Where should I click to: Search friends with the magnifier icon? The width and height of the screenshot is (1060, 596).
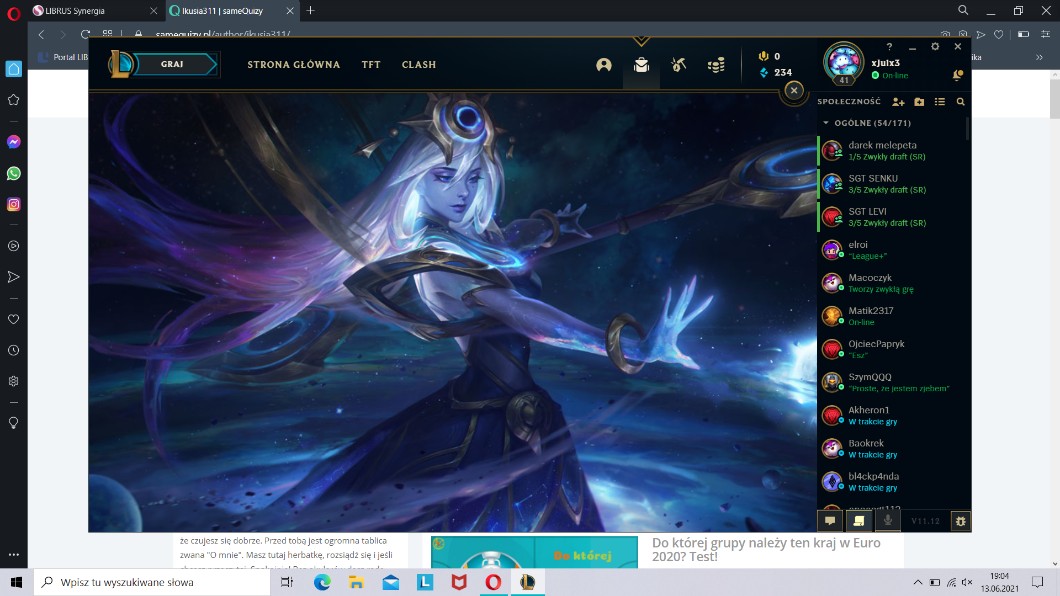click(x=960, y=102)
